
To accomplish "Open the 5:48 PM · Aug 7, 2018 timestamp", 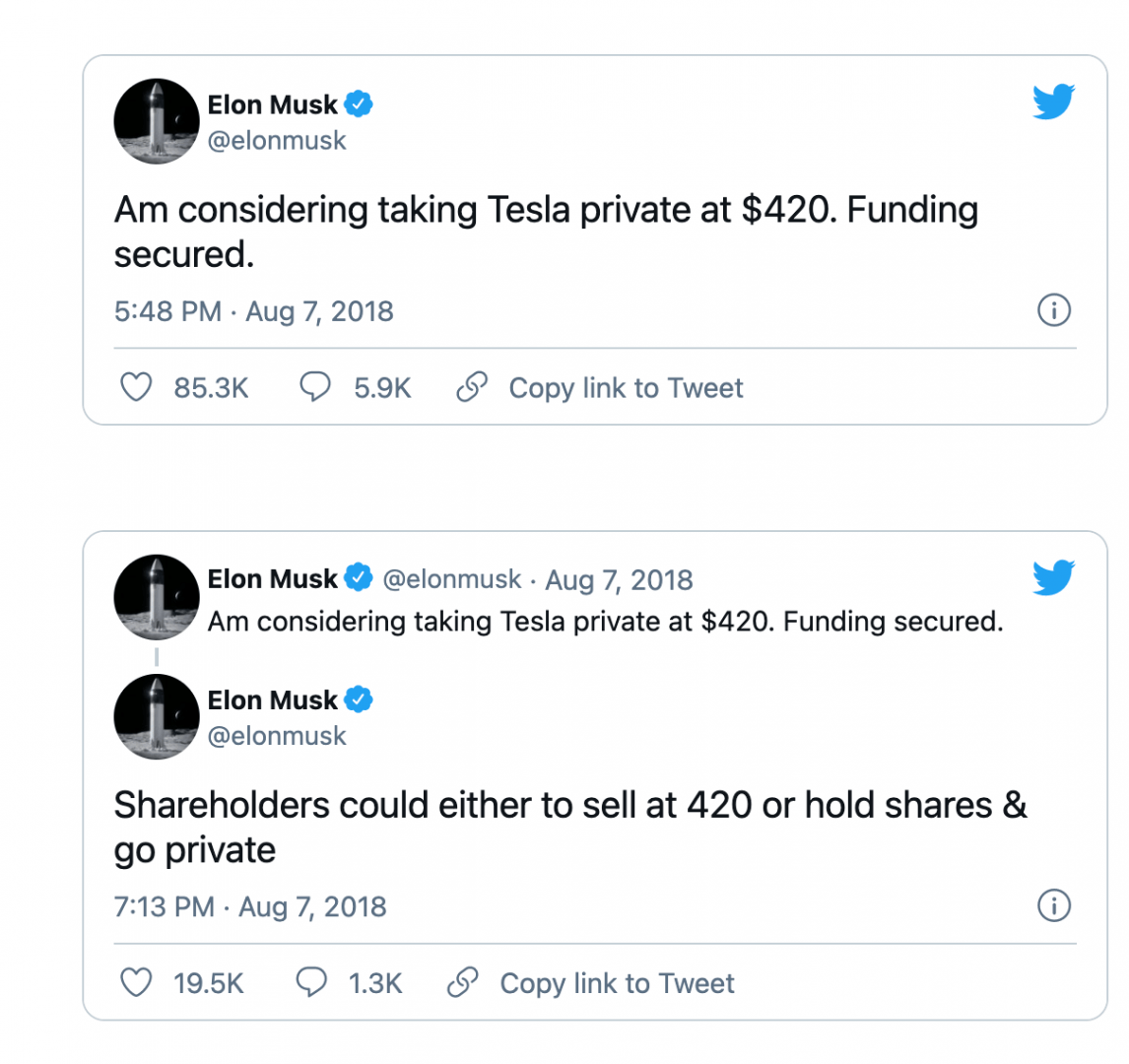I will 253,311.
